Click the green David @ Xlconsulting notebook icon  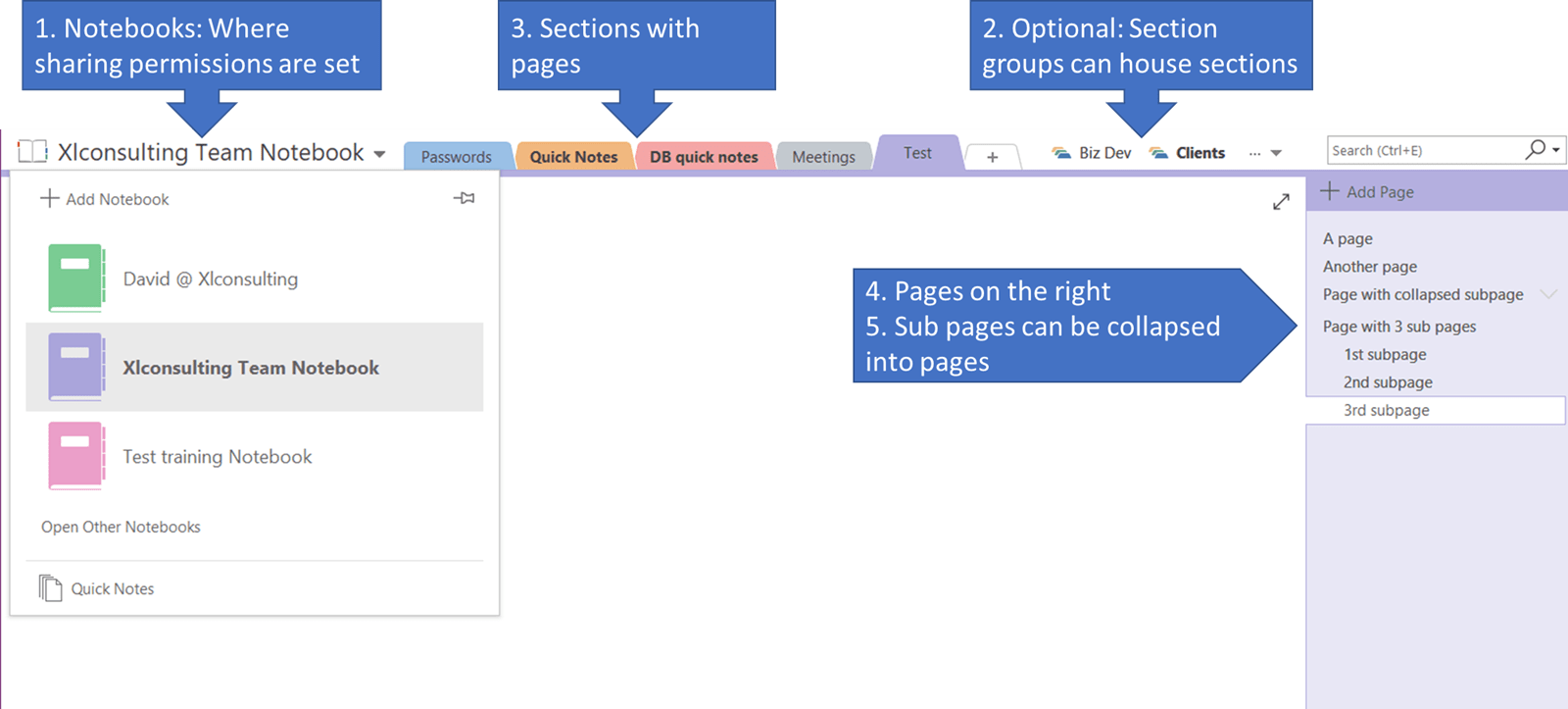75,279
